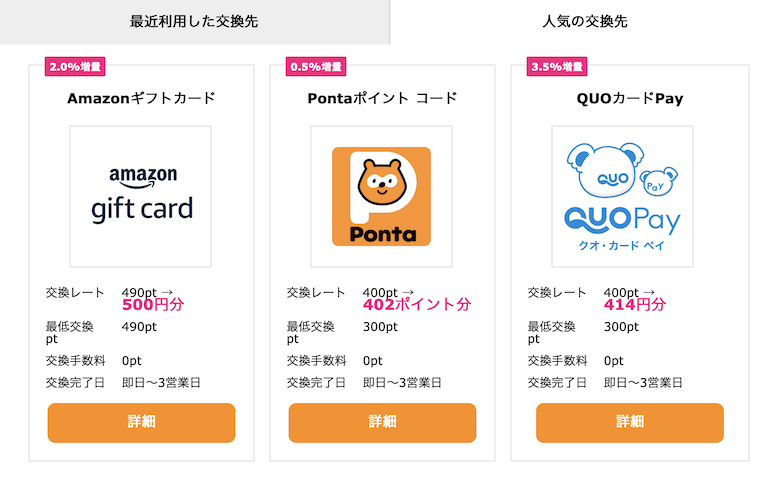Click the 0pt fee in QUO card
Image resolution: width=771 pixels, height=481 pixels.
pos(613,361)
